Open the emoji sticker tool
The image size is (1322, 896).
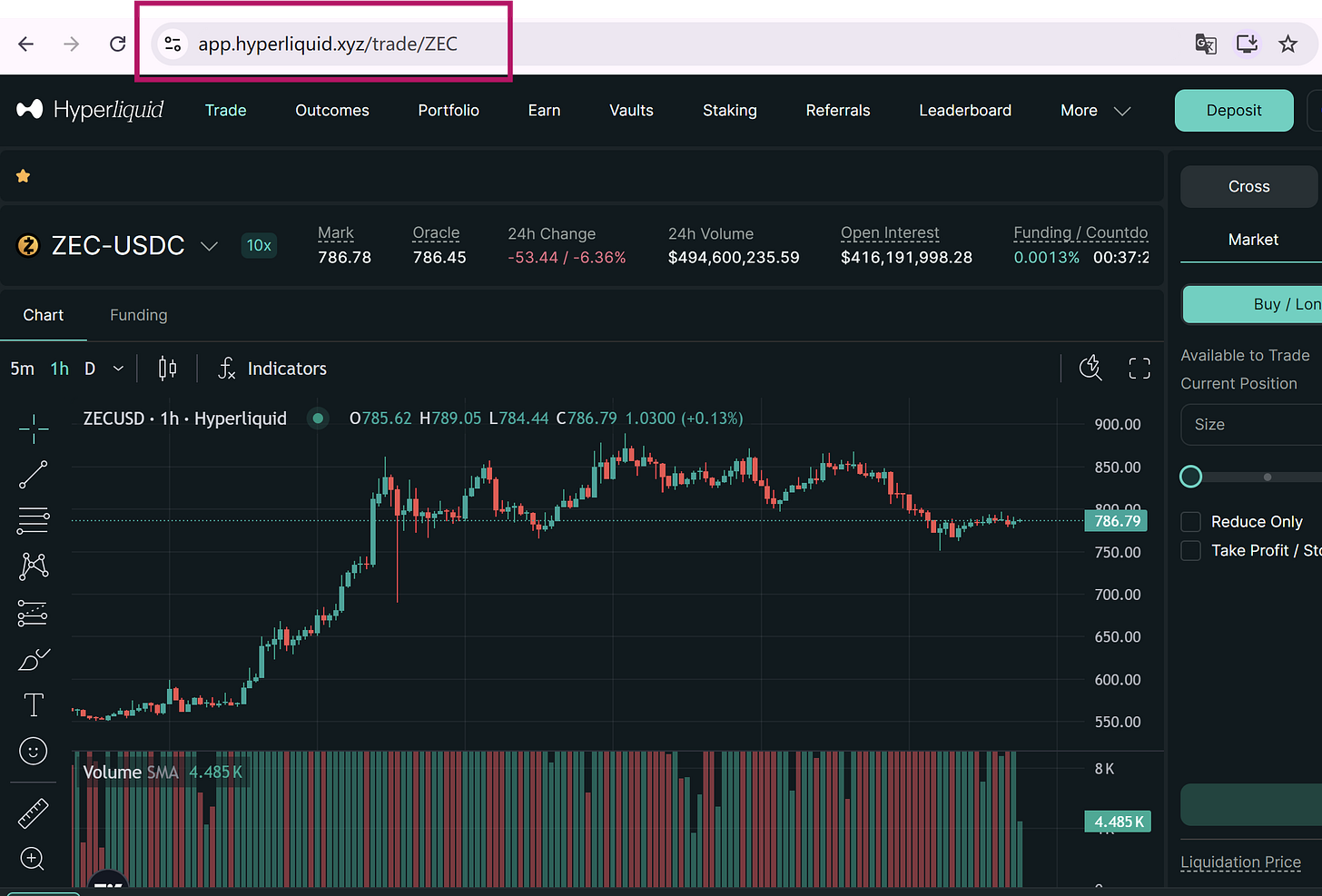point(34,751)
